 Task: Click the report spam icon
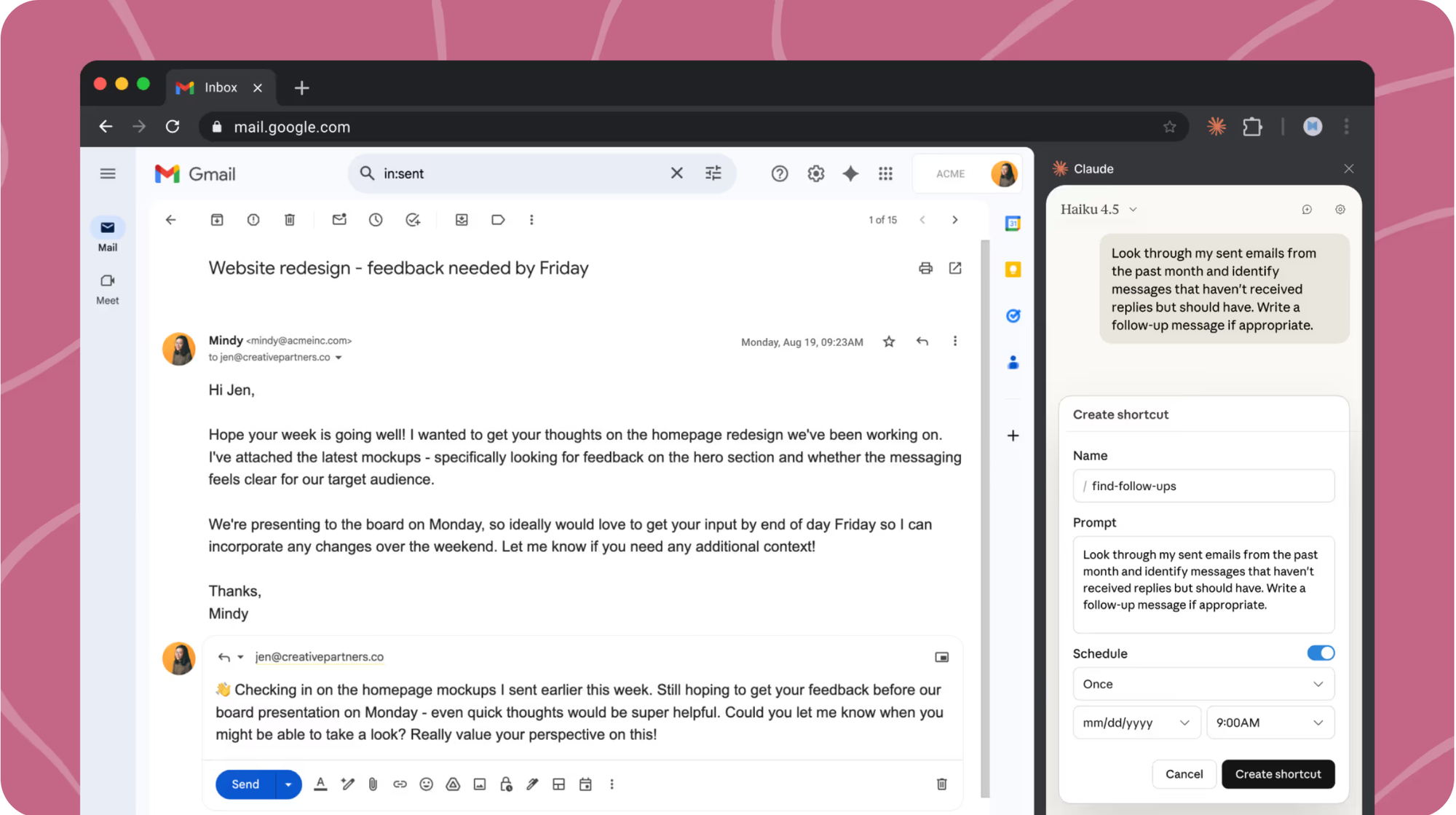pyautogui.click(x=253, y=220)
